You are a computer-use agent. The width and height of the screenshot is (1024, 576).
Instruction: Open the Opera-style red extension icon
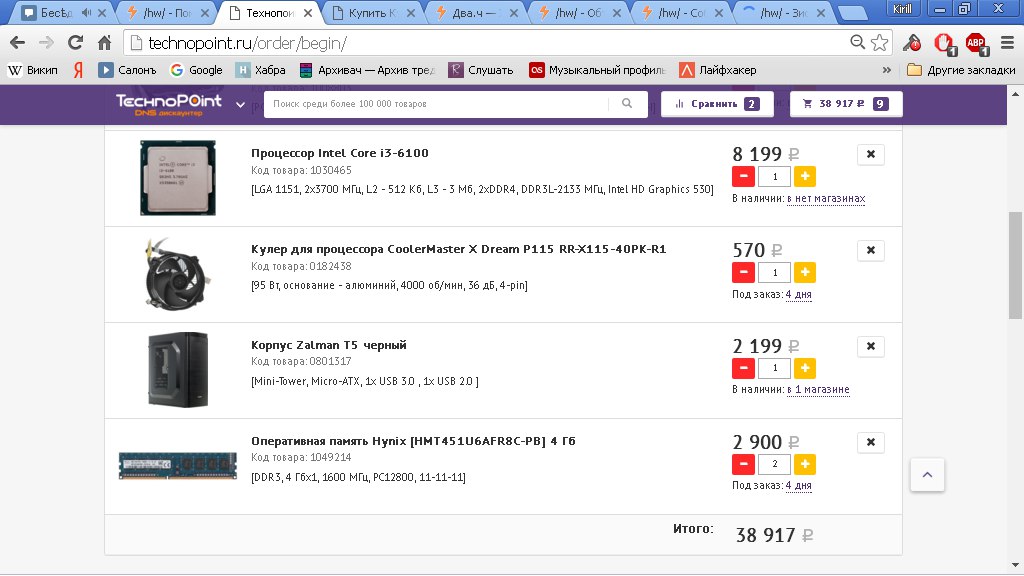click(944, 43)
